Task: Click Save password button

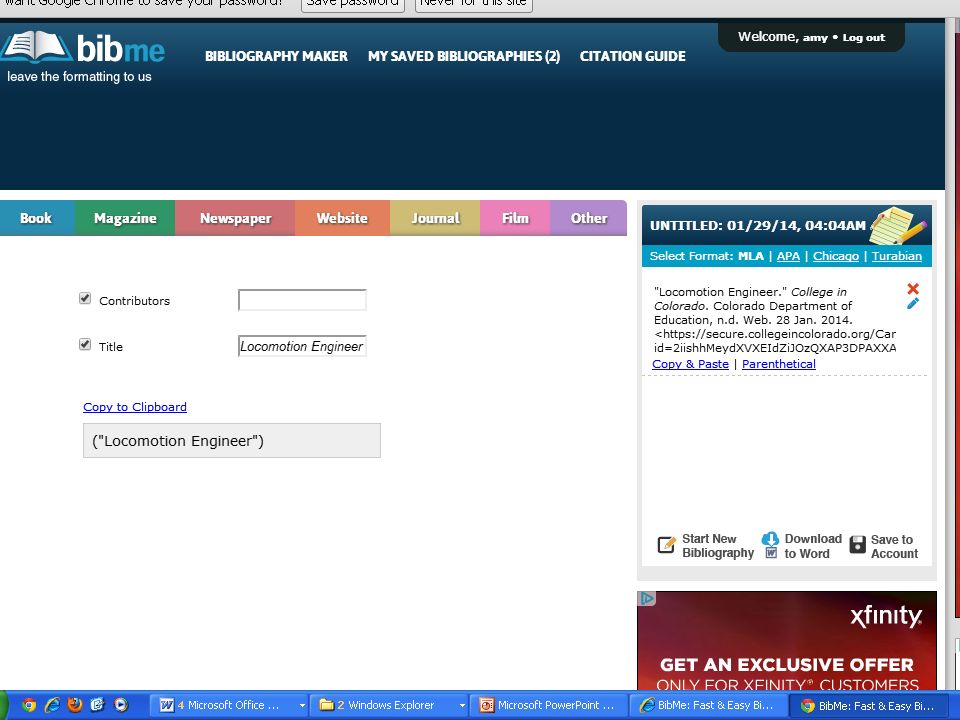Action: click(353, 4)
